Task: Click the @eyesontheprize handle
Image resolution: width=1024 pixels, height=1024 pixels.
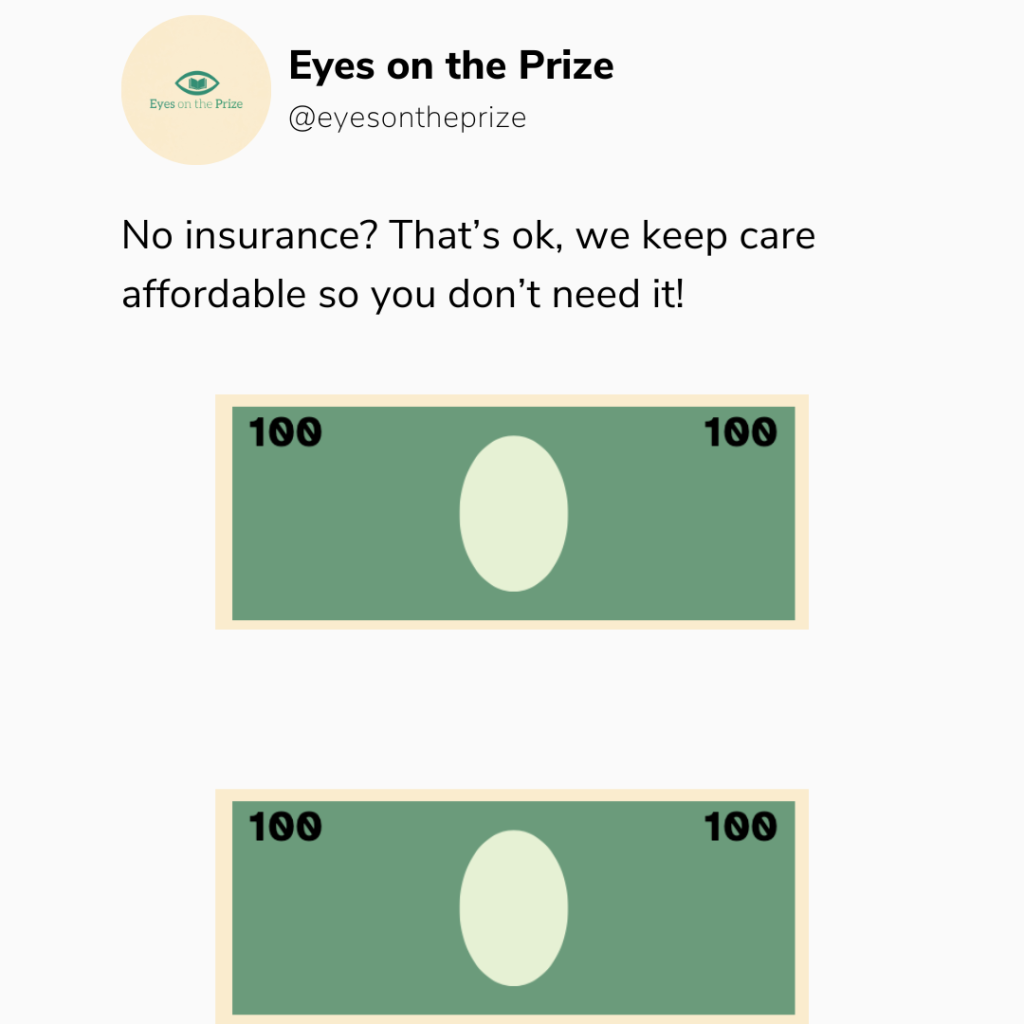Action: [x=408, y=118]
